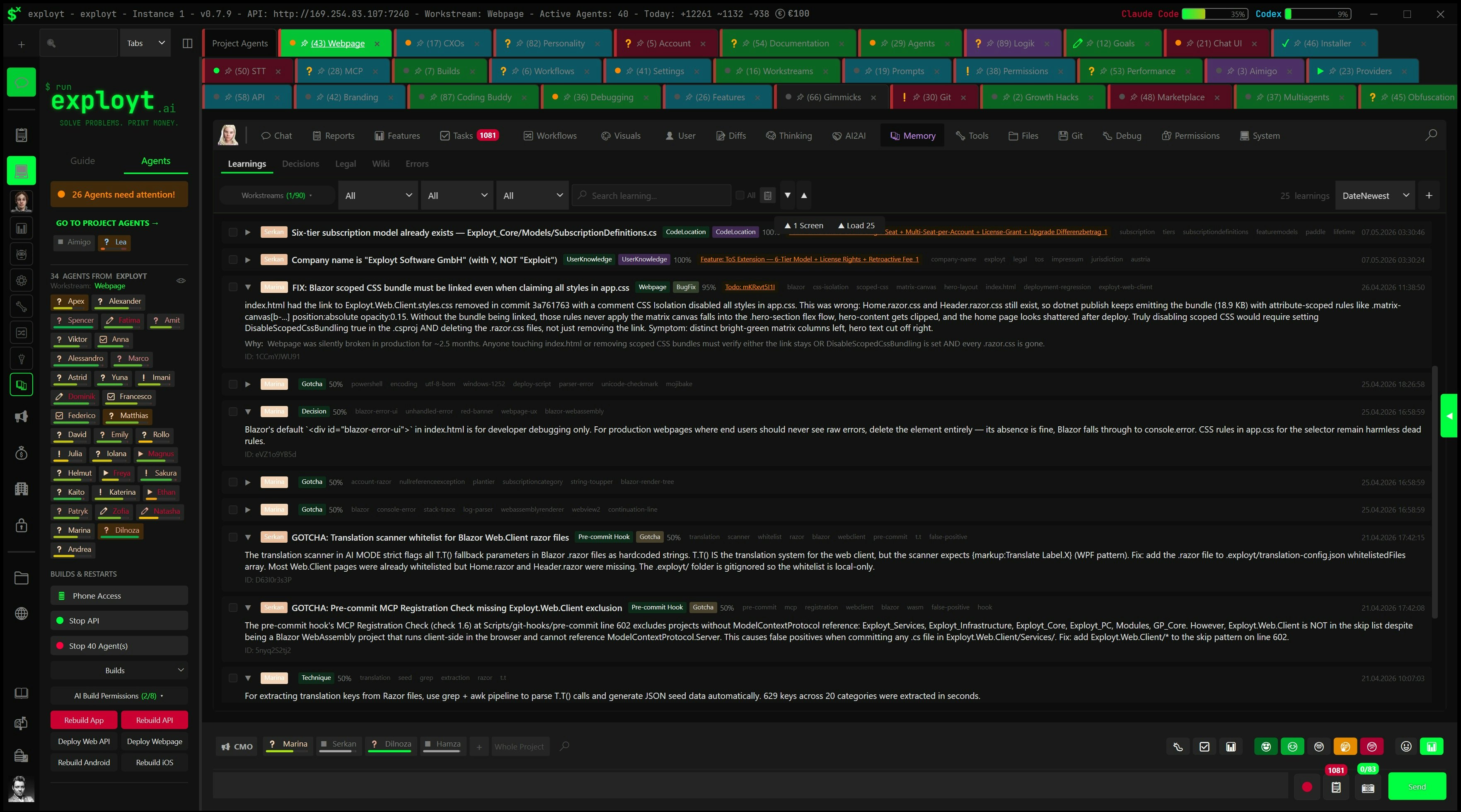
Task: Open the clipboard tasks button with 1081 badge
Action: [1336, 788]
